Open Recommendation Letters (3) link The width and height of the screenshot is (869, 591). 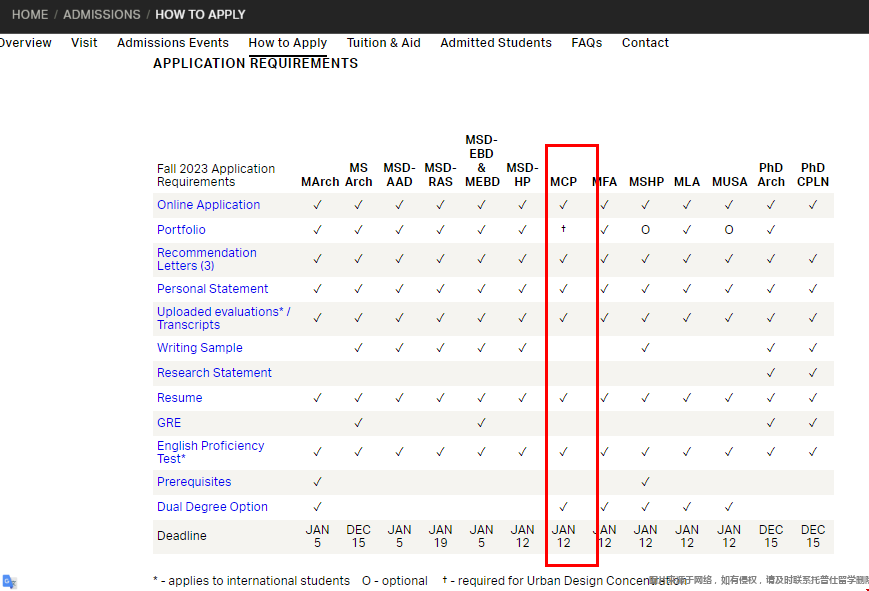tap(207, 259)
